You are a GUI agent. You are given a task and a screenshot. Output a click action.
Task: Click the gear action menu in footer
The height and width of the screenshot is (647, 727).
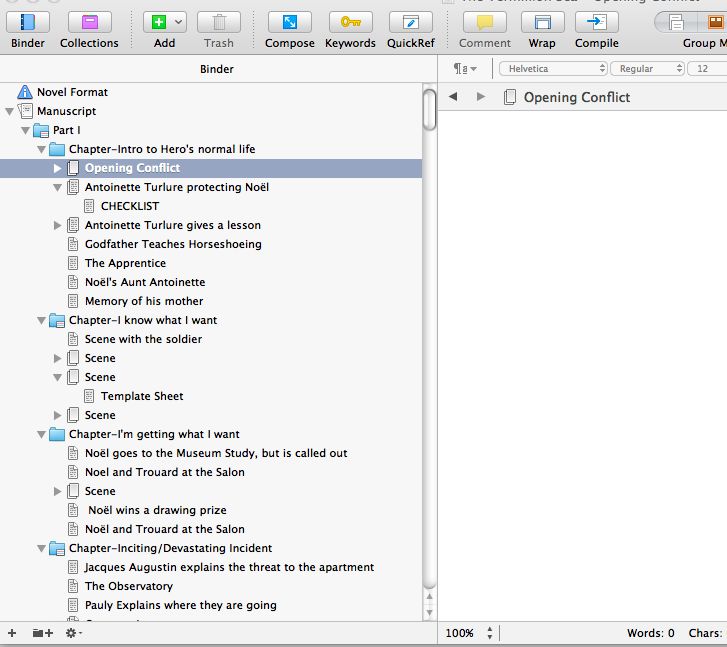(x=73, y=633)
